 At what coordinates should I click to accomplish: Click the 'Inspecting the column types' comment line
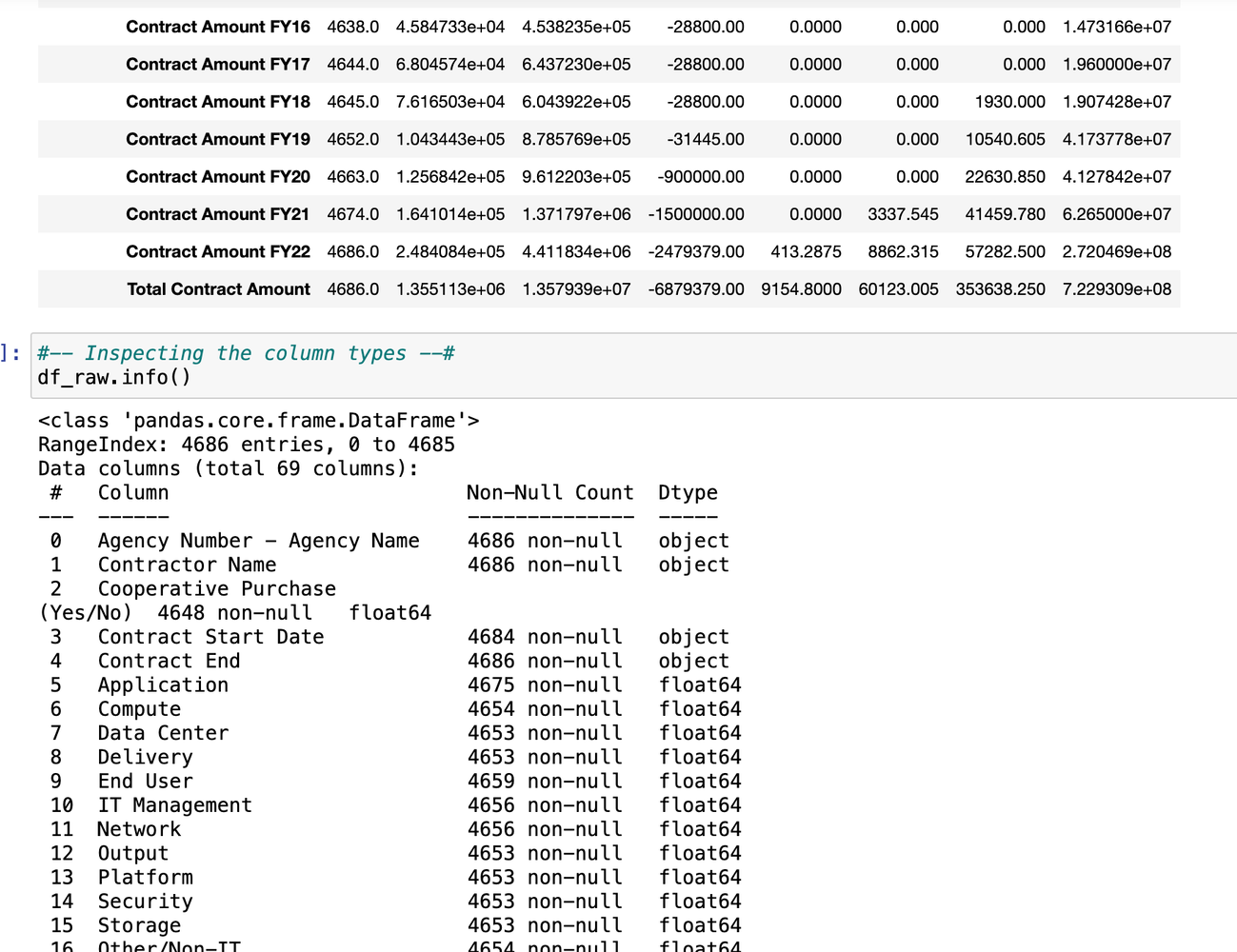(246, 353)
